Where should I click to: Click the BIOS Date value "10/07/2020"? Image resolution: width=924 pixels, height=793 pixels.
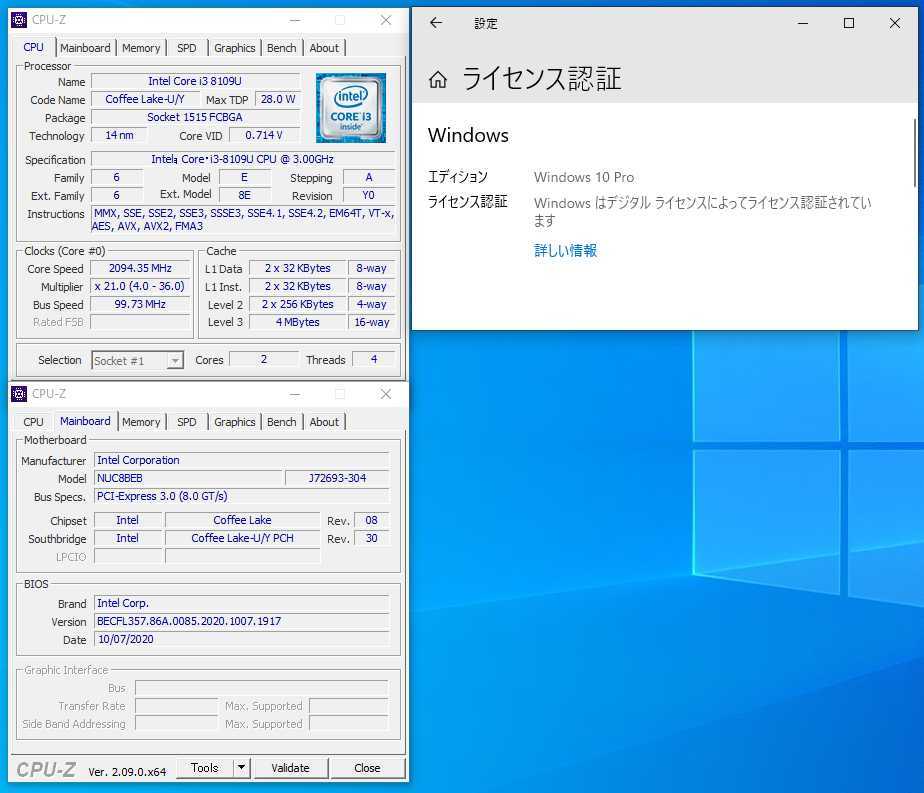[x=242, y=639]
